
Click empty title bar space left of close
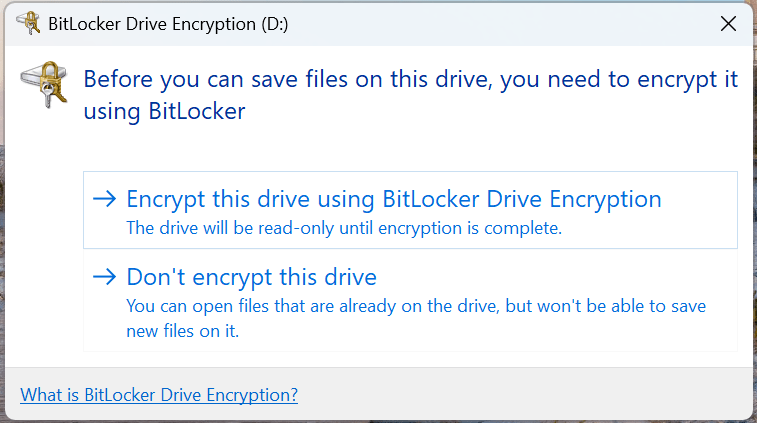tap(500, 25)
